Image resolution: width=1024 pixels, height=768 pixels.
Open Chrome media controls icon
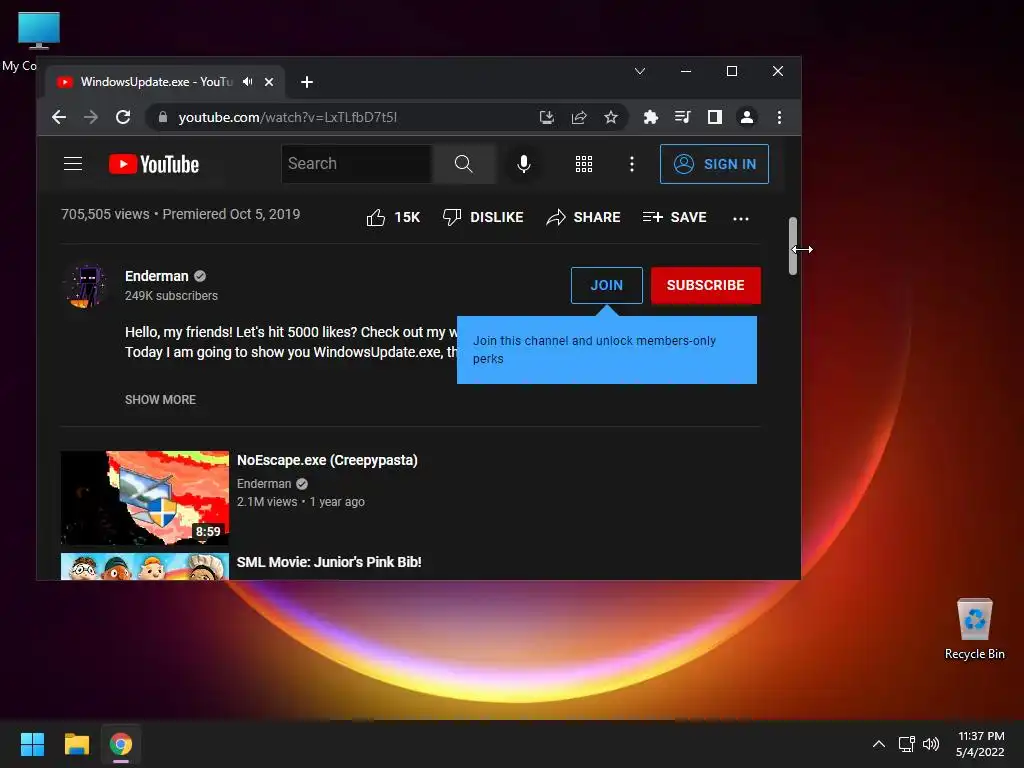pos(682,117)
